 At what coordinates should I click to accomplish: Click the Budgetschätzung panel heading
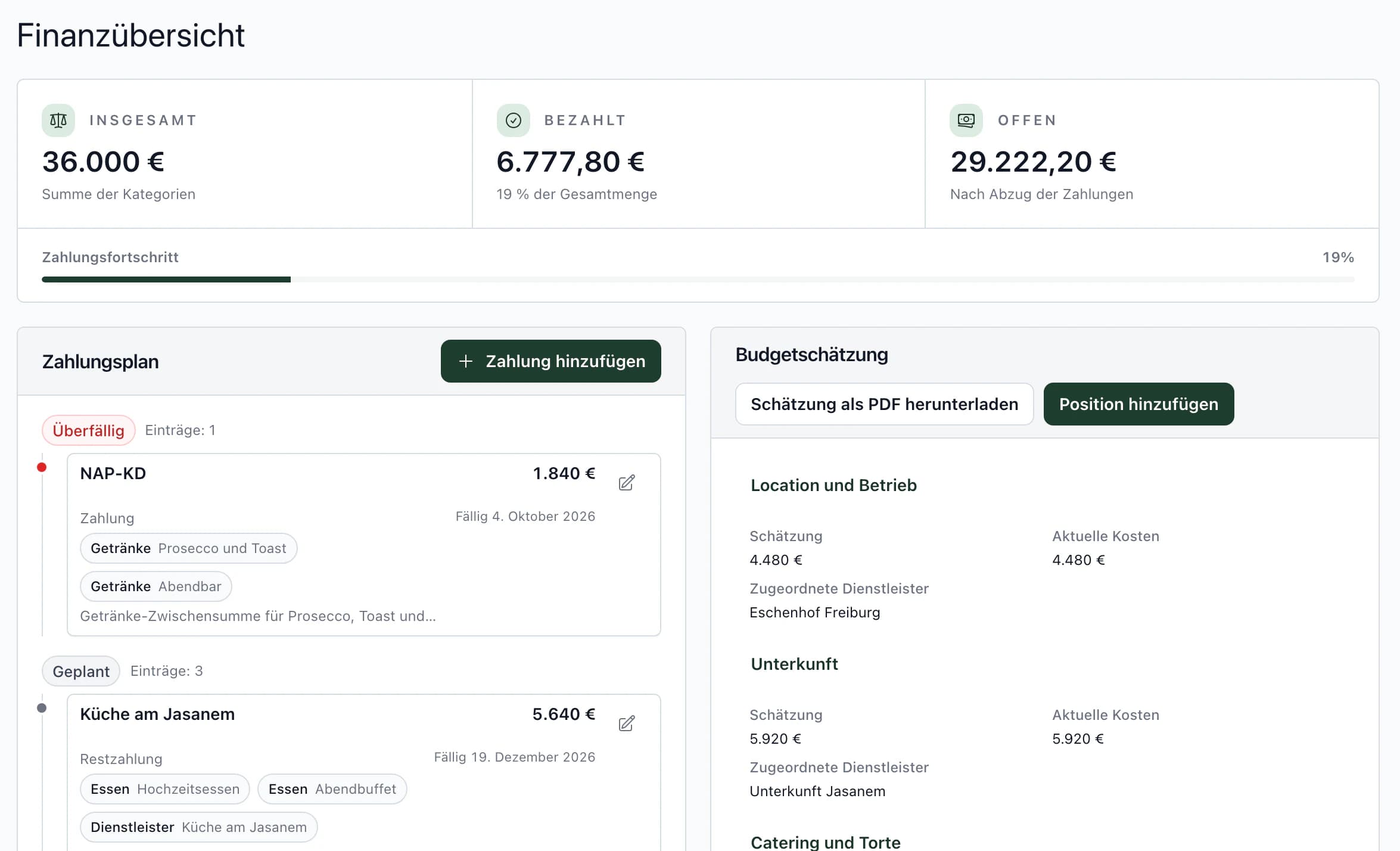[811, 355]
